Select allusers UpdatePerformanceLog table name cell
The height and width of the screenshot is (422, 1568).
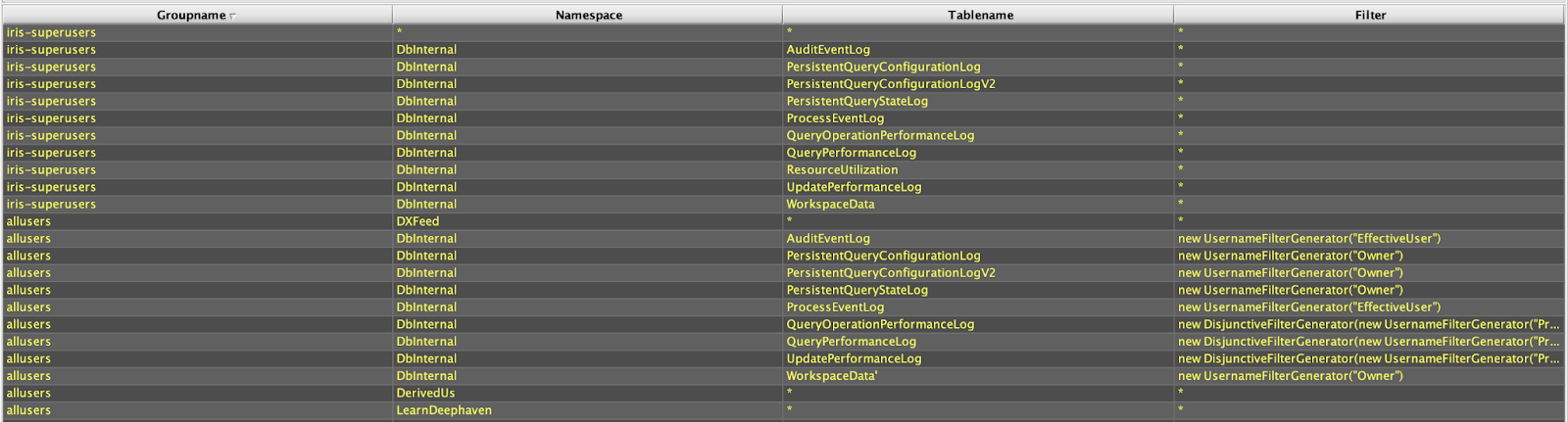(x=854, y=358)
